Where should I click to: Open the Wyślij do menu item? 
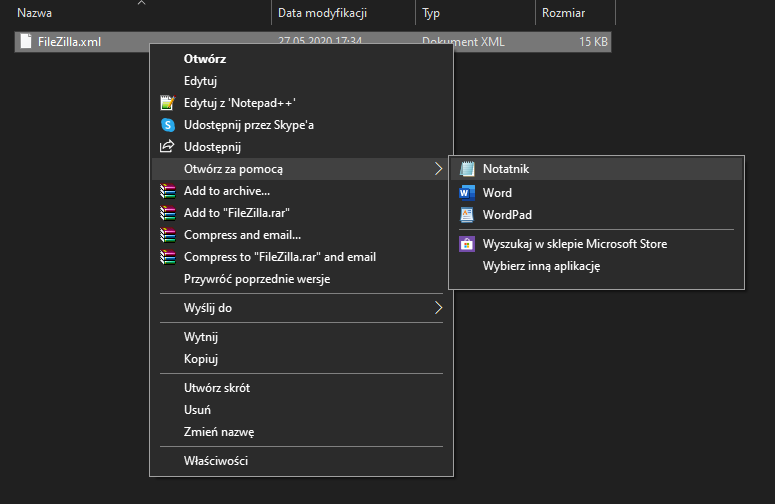coord(301,308)
